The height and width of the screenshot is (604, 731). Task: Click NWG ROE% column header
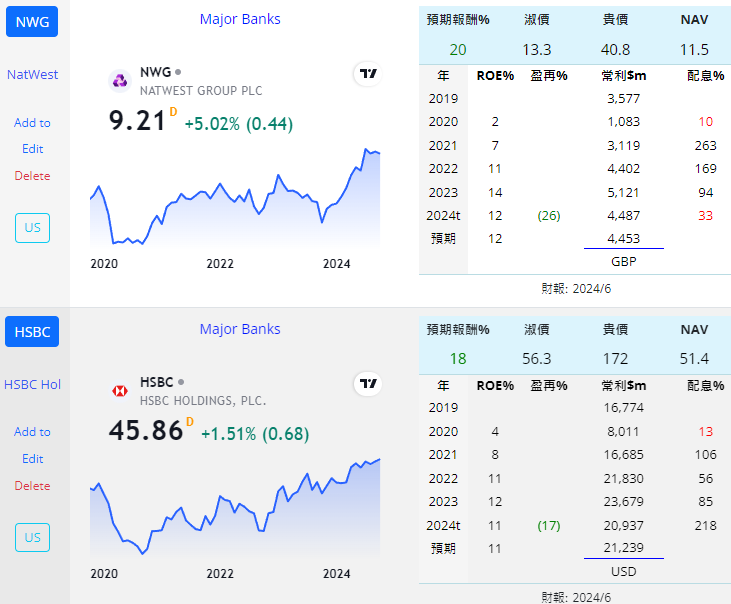(495, 76)
